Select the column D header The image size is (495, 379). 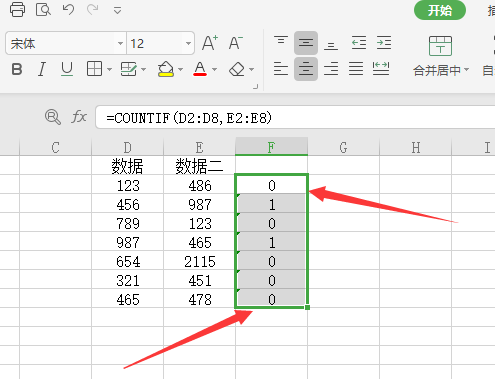(x=127, y=147)
